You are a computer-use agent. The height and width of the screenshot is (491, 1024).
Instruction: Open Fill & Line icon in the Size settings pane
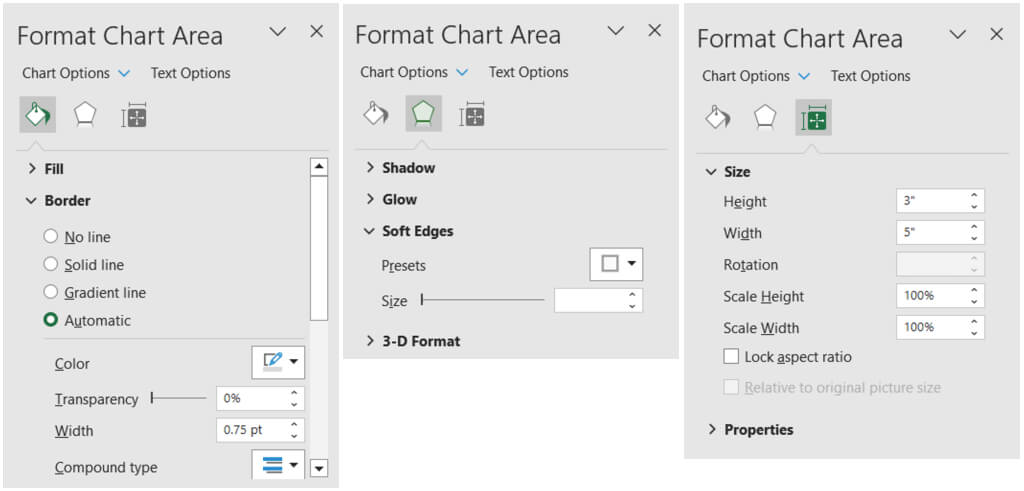tap(717, 118)
